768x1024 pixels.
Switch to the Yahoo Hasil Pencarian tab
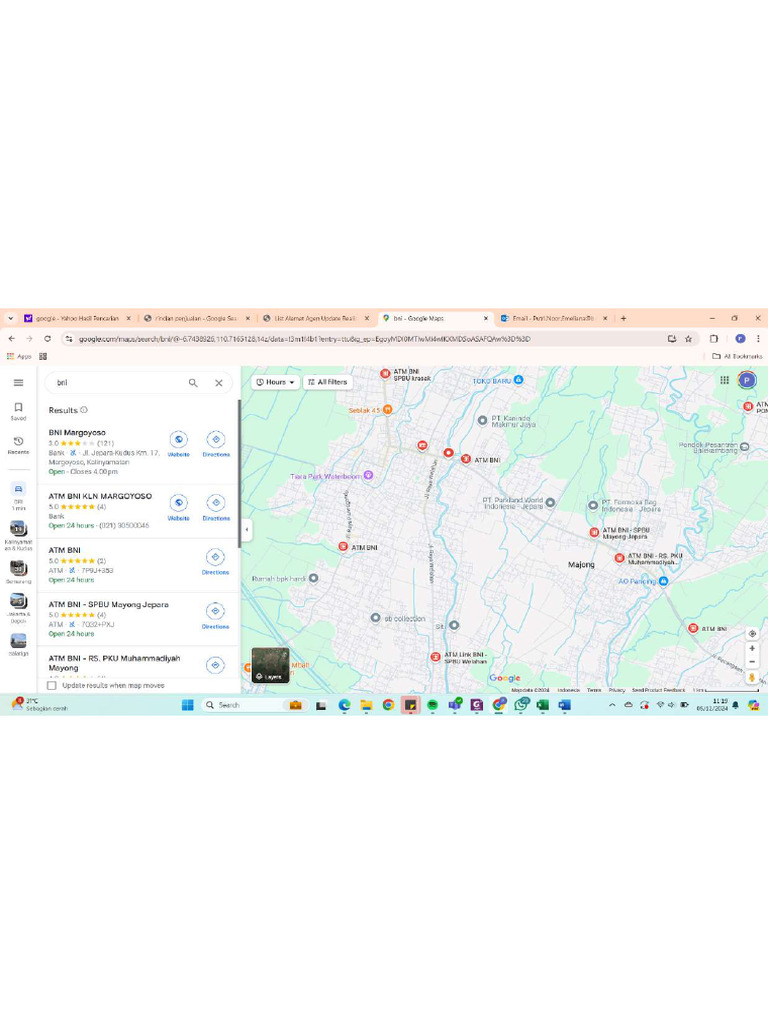tap(77, 318)
